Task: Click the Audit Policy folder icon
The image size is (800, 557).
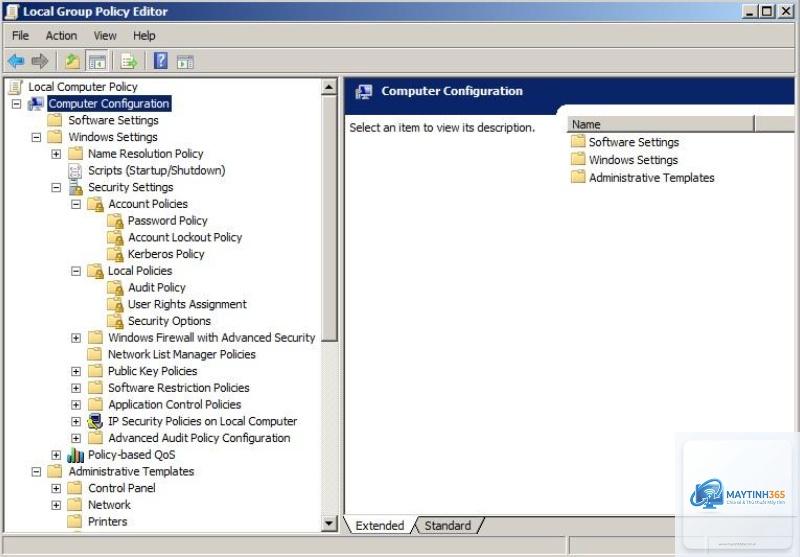Action: pyautogui.click(x=115, y=288)
